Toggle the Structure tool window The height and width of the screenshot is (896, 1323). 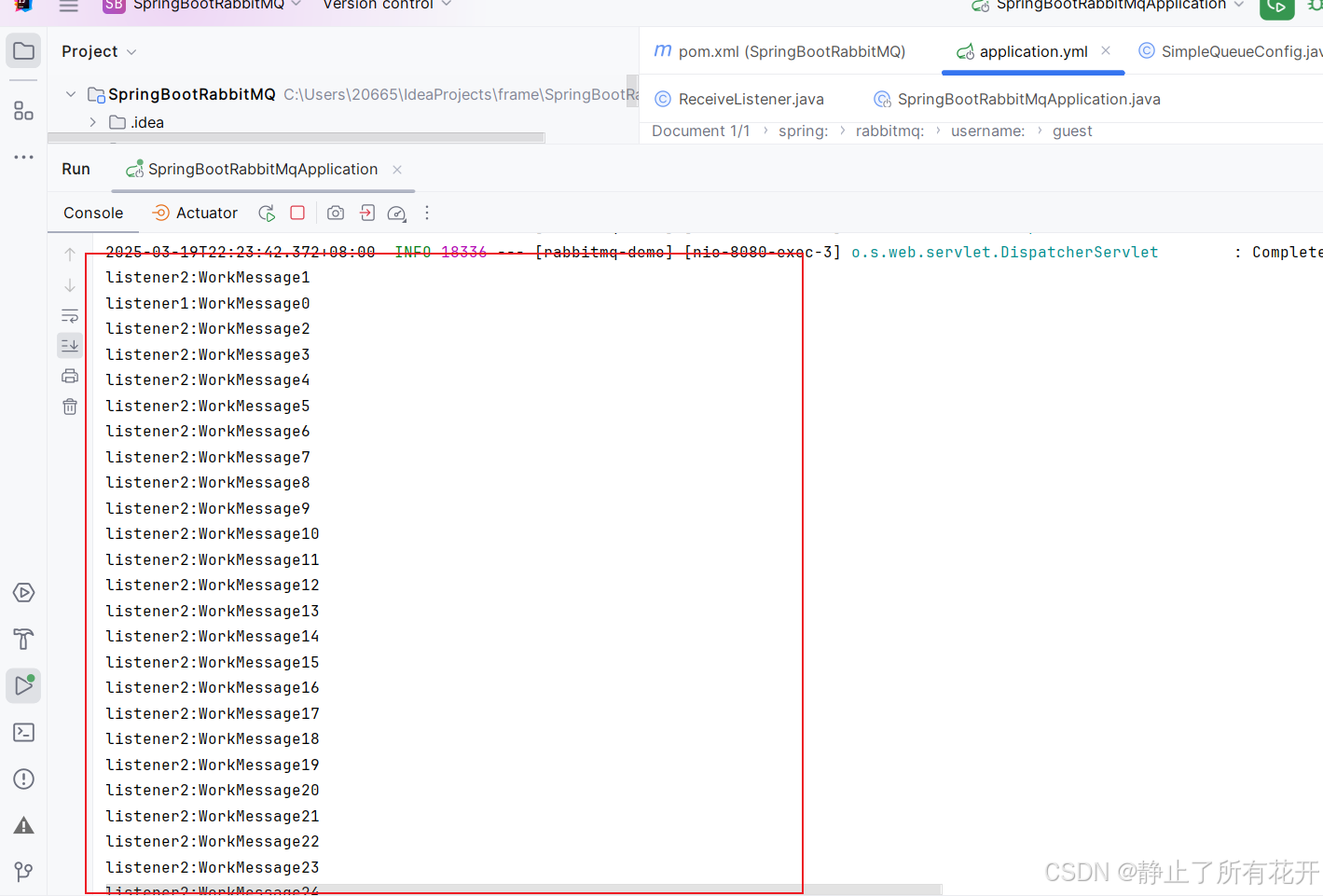tap(23, 110)
